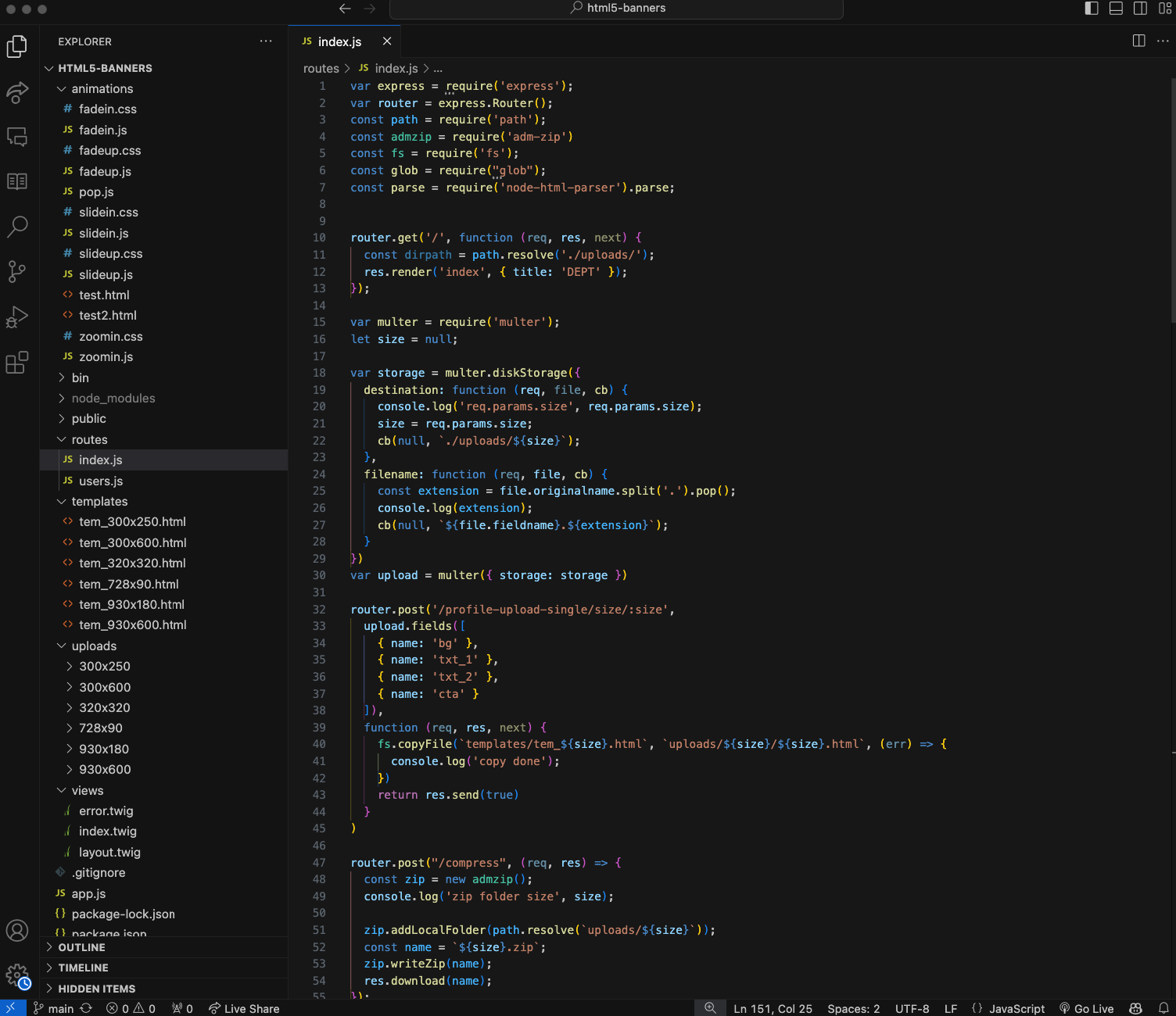The height and width of the screenshot is (1016, 1176).
Task: Click the editor vertical scrollbar thumb
Action: [x=1172, y=201]
